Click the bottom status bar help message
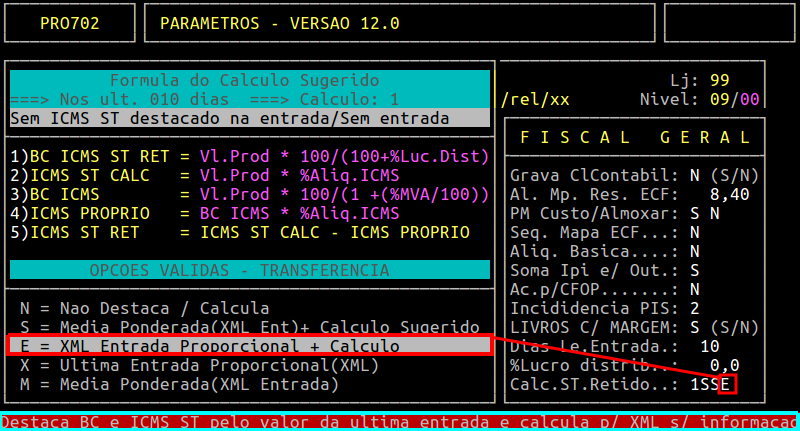 [400, 422]
